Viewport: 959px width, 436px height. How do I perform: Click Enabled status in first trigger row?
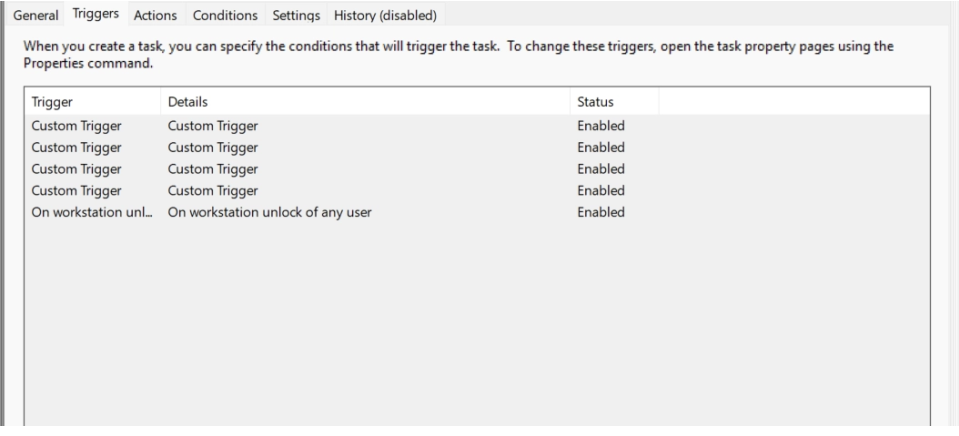(601, 125)
